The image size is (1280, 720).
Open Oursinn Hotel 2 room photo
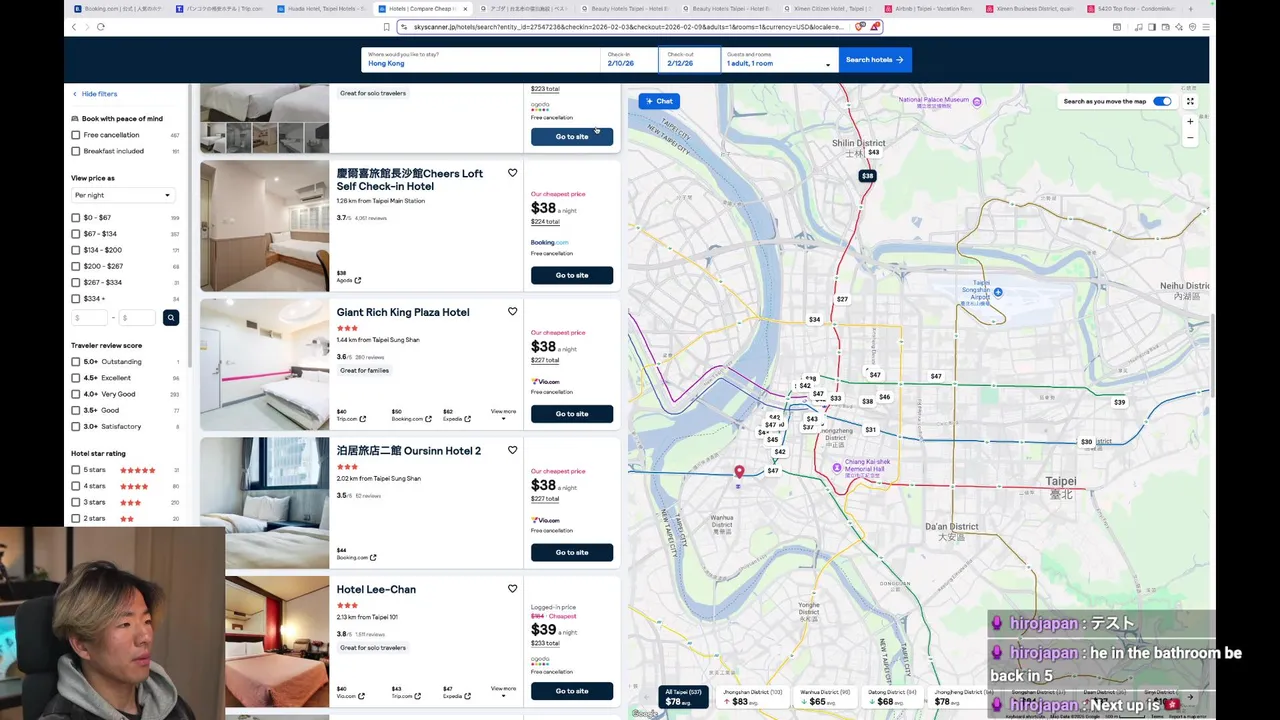click(x=264, y=503)
